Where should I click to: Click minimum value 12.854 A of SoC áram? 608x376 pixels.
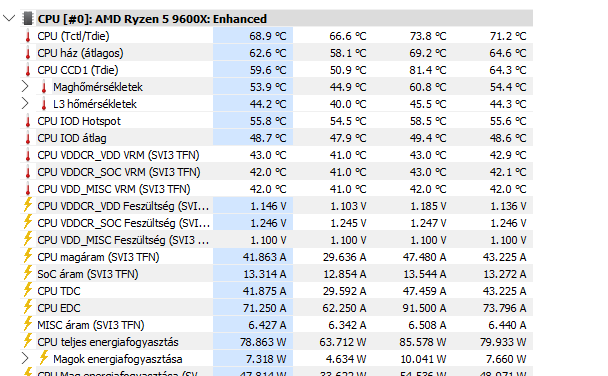pyautogui.click(x=345, y=274)
